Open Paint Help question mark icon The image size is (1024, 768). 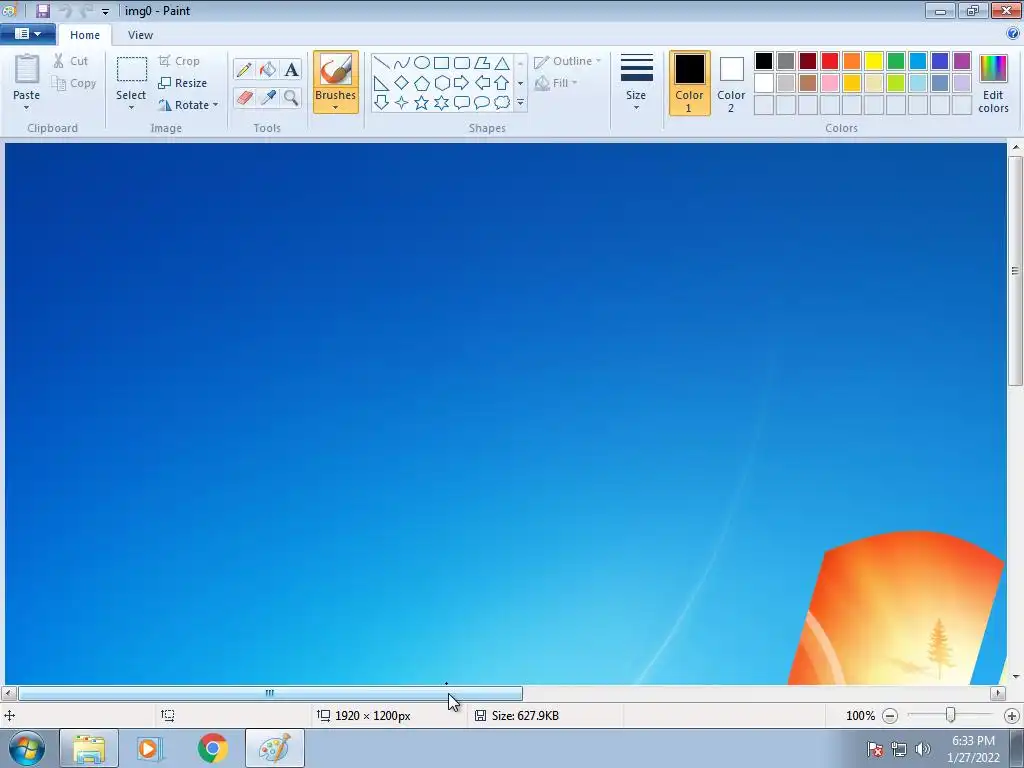pos(1013,33)
